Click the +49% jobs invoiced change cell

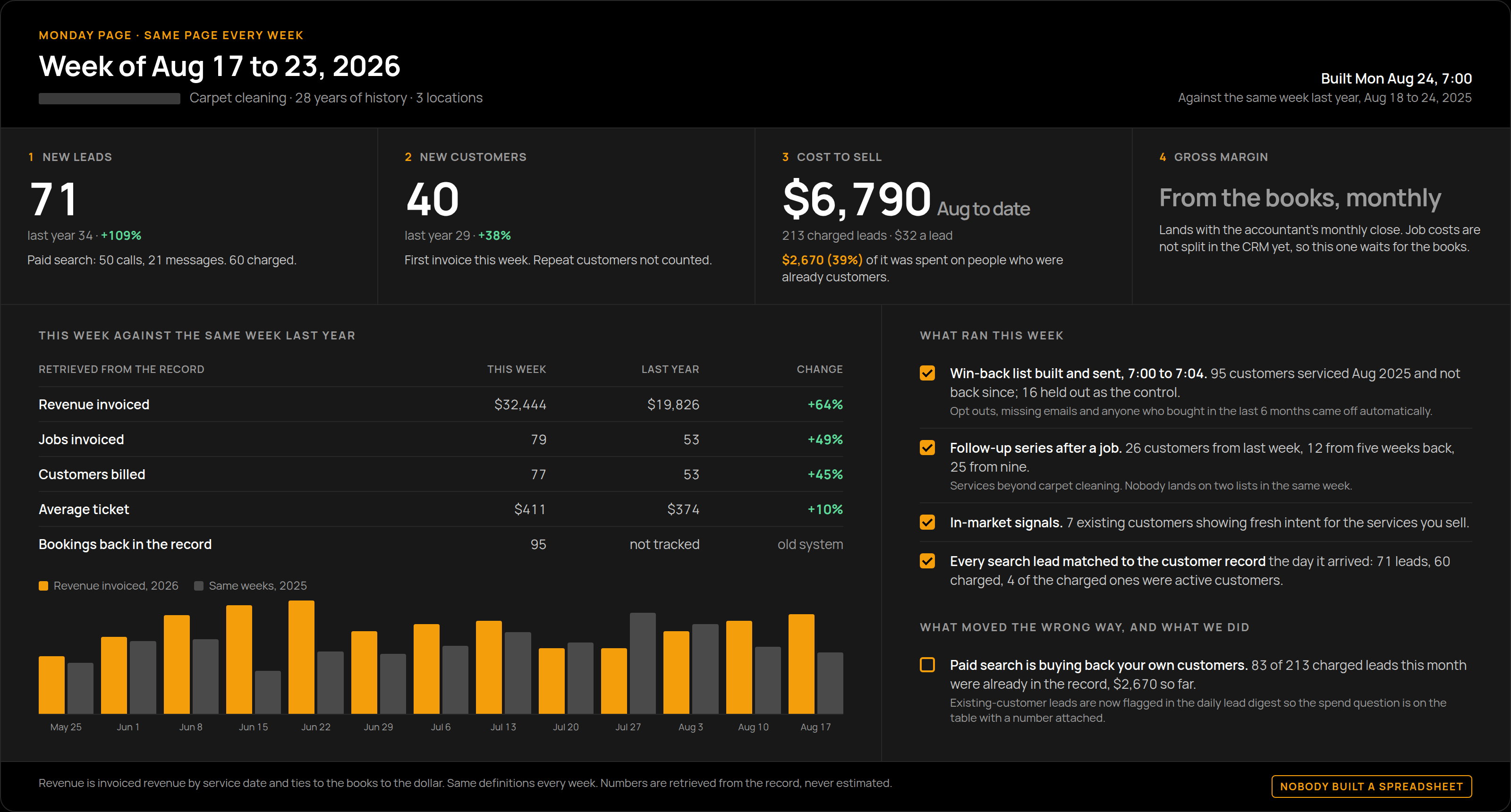pos(825,440)
